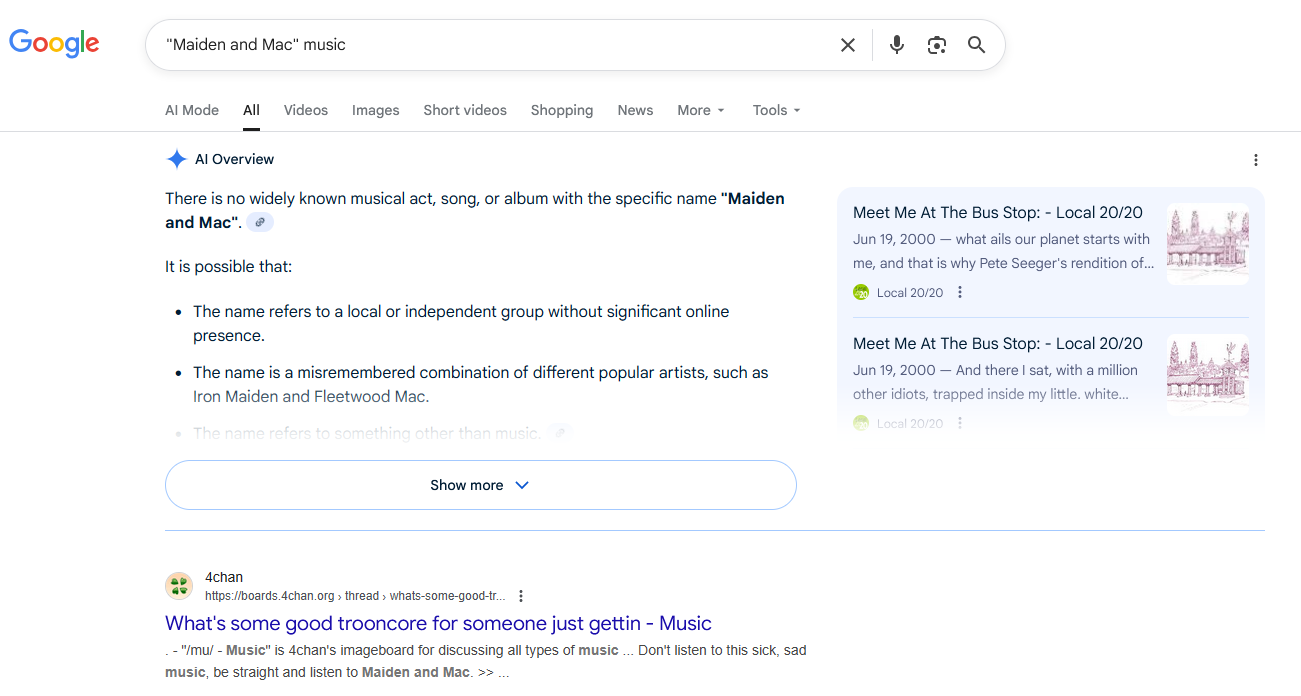
Task: Open three-dot menu of first Local 20/20 card
Action: [960, 292]
